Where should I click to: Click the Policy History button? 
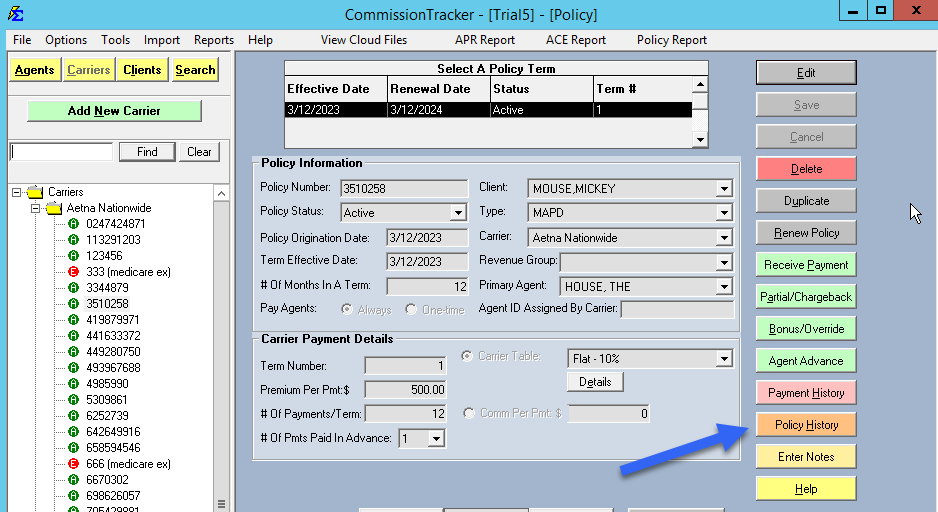(806, 425)
